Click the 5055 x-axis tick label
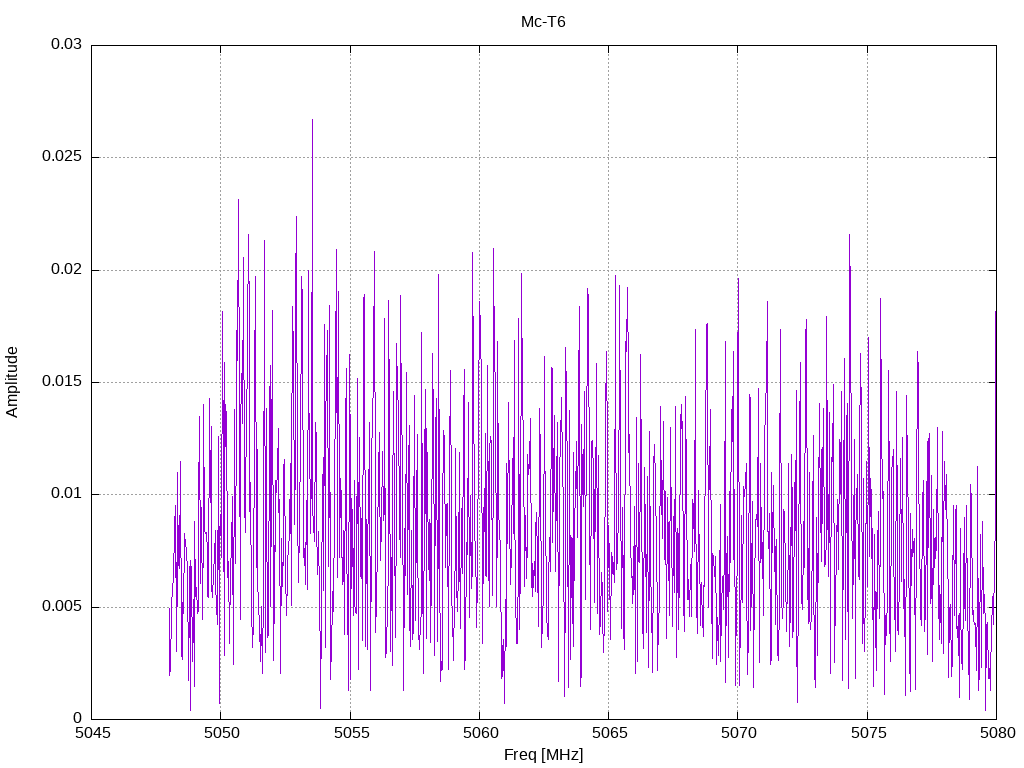The width and height of the screenshot is (1024, 768). tap(351, 733)
